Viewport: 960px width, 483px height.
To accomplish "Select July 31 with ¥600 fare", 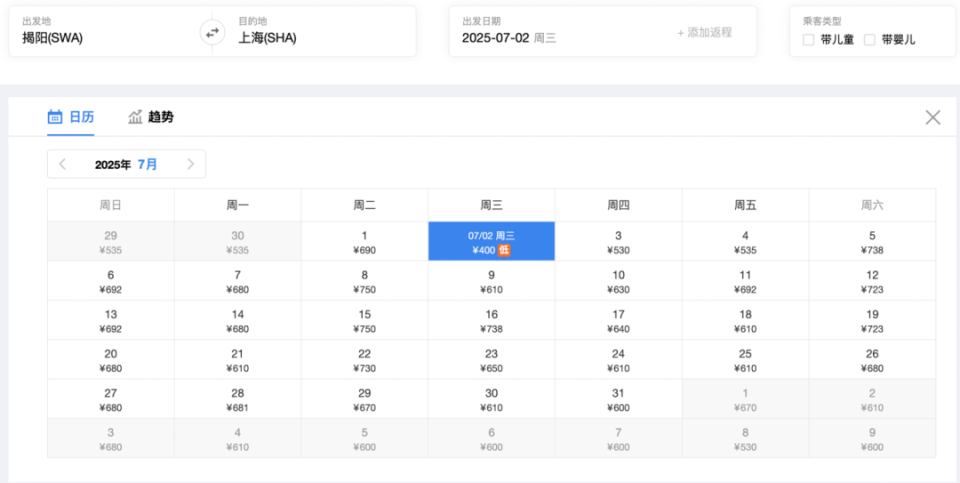I will [x=618, y=399].
